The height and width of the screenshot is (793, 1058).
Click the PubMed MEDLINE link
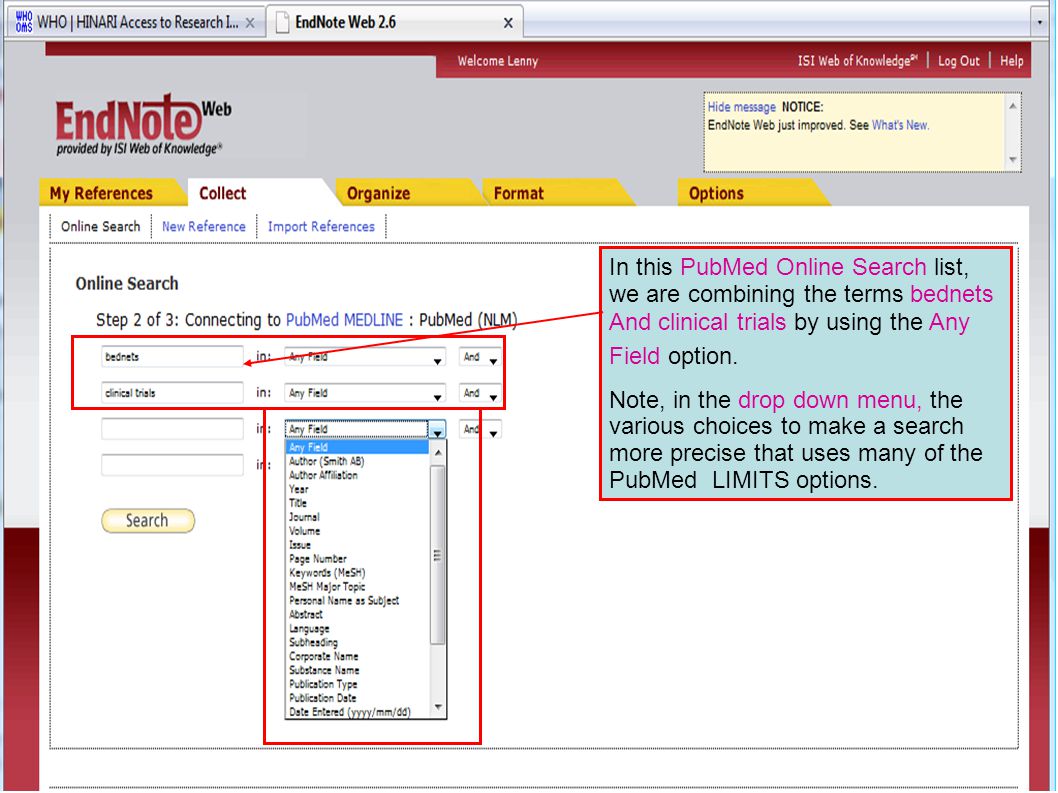coord(344,320)
